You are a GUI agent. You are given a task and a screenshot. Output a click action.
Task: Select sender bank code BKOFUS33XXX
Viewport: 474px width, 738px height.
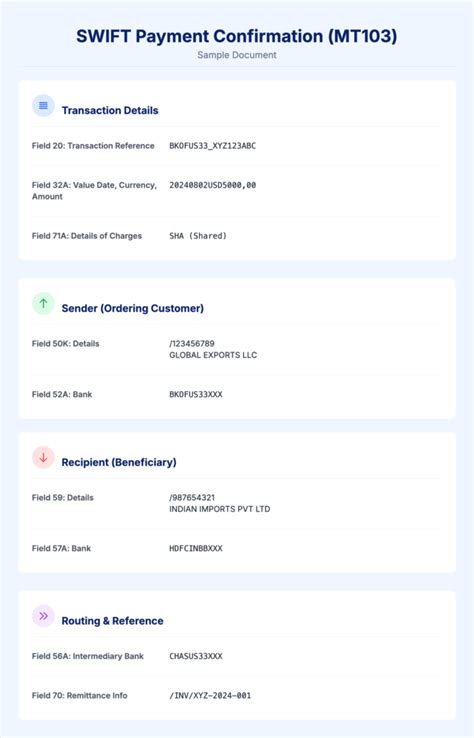click(196, 394)
